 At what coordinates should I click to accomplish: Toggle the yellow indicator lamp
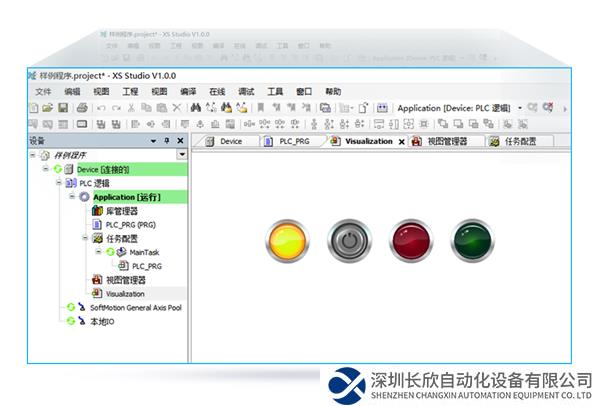coord(289,241)
